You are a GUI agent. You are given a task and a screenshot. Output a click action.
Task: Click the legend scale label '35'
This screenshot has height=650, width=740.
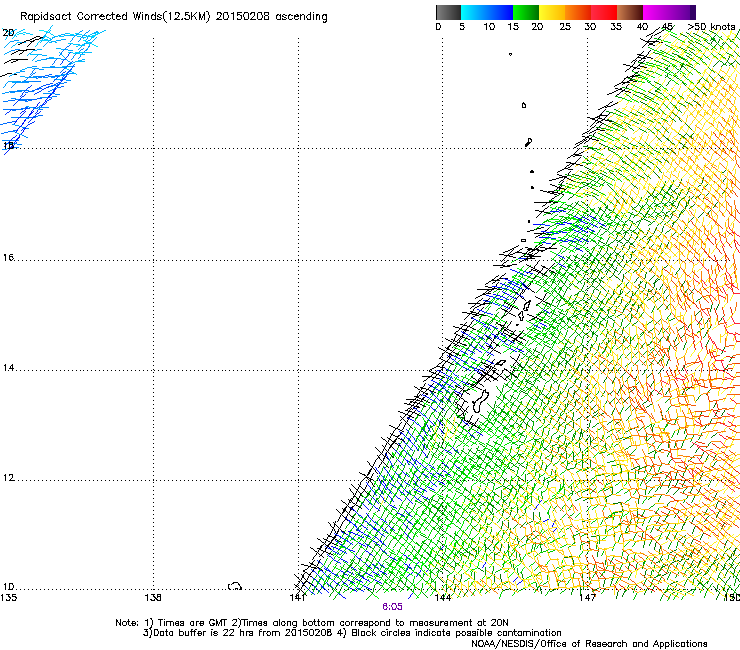tap(616, 27)
